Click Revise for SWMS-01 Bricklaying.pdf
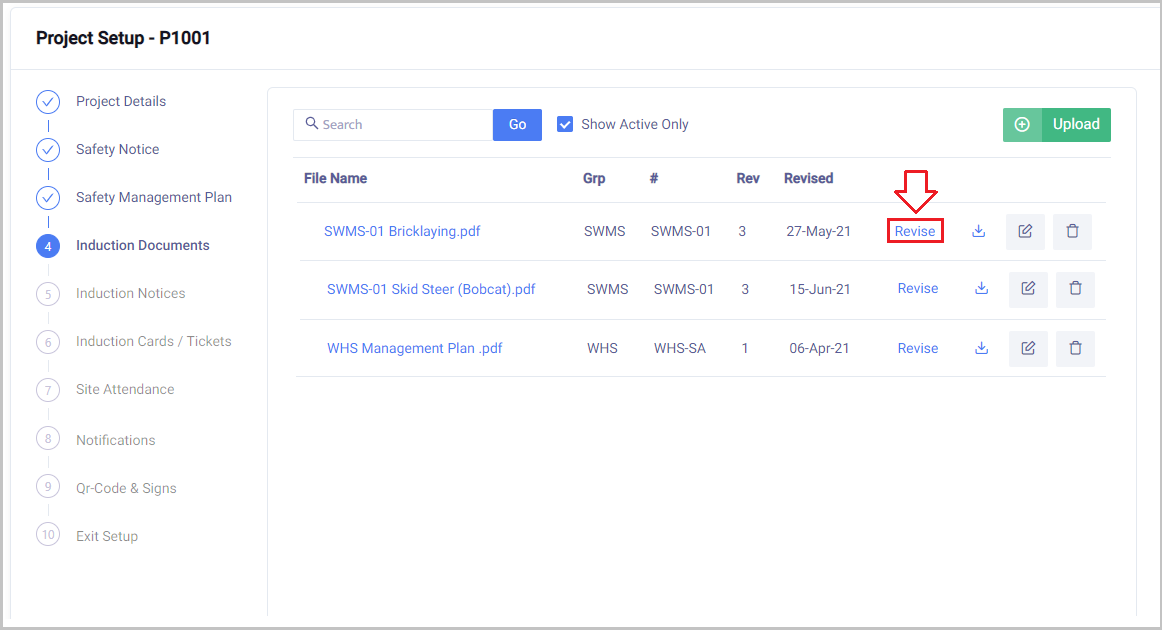Screen dimensions: 1162x630 915,232
